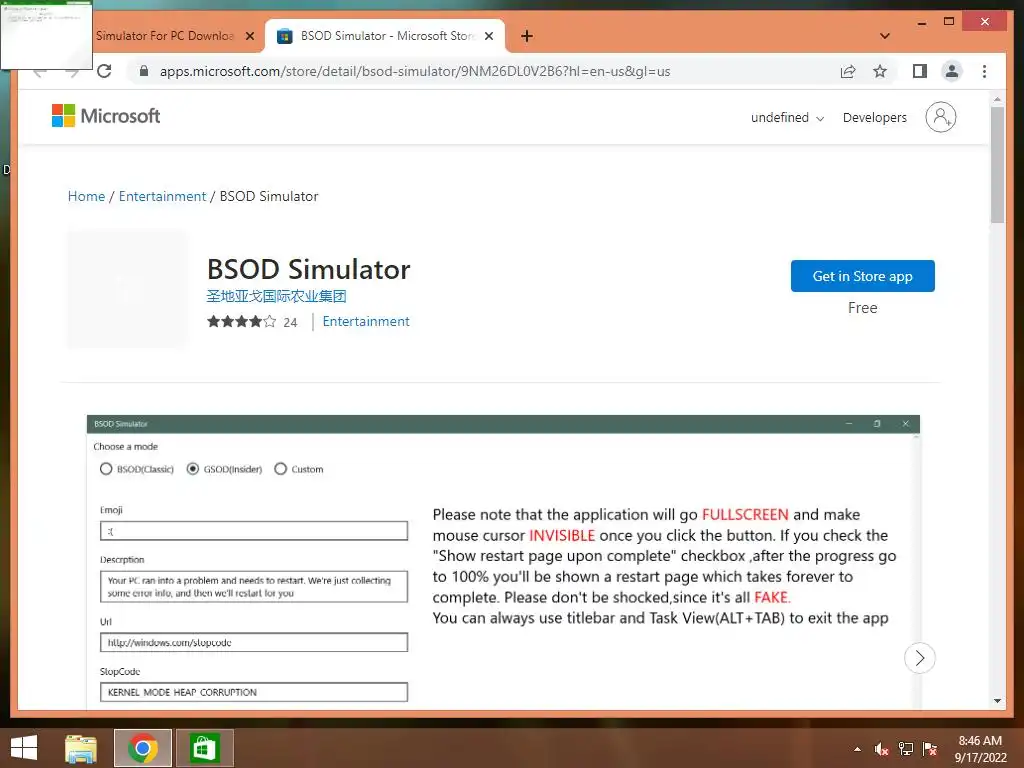Click the BSOD Simulator heading text
This screenshot has width=1024, height=768.
pyautogui.click(x=308, y=269)
